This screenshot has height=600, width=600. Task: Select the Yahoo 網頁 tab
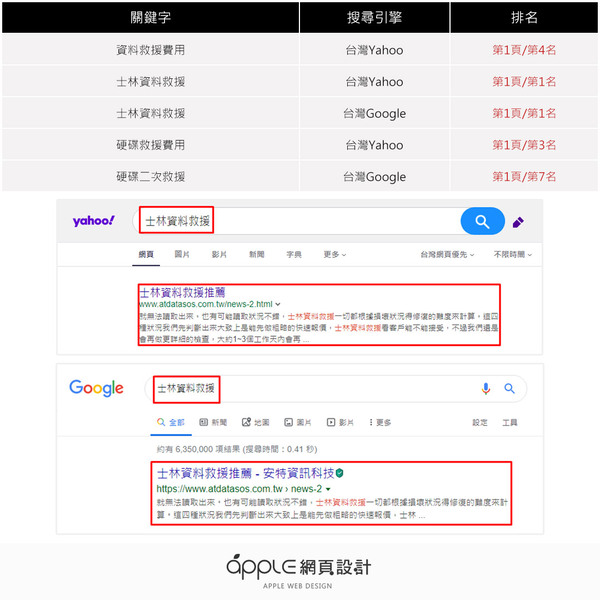(x=146, y=254)
